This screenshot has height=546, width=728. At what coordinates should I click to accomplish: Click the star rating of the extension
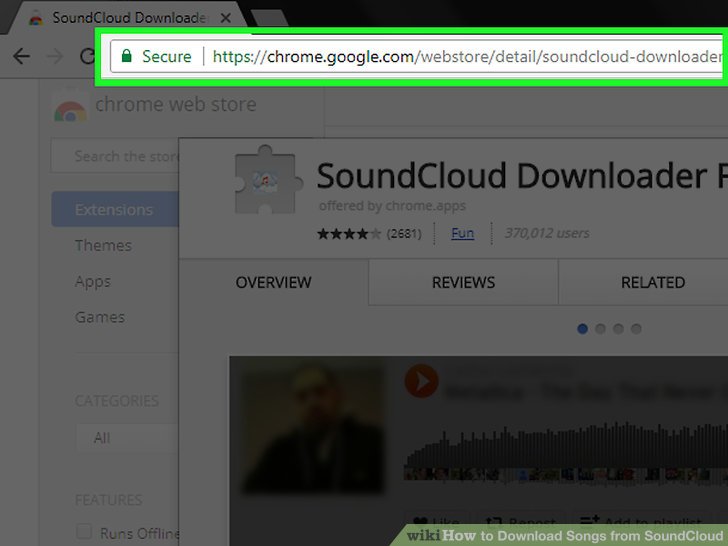pyautogui.click(x=349, y=233)
